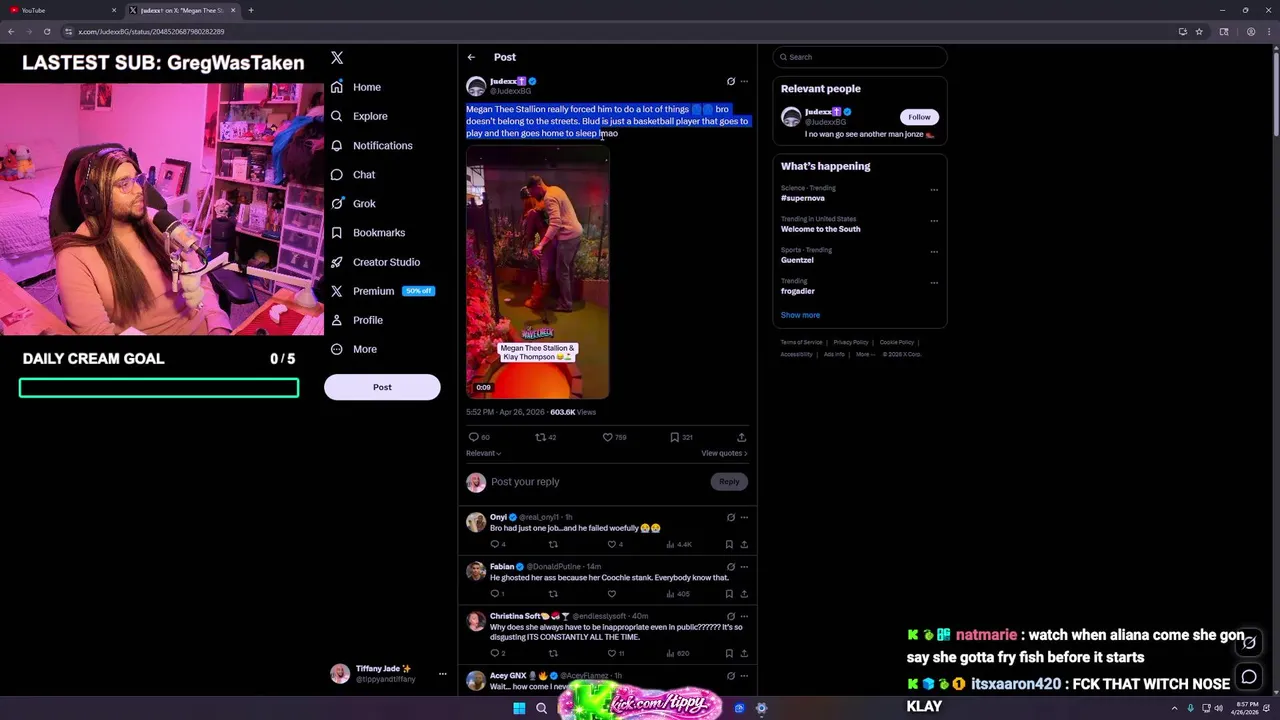Like Fabian's reply
The image size is (1280, 720).
point(611,594)
